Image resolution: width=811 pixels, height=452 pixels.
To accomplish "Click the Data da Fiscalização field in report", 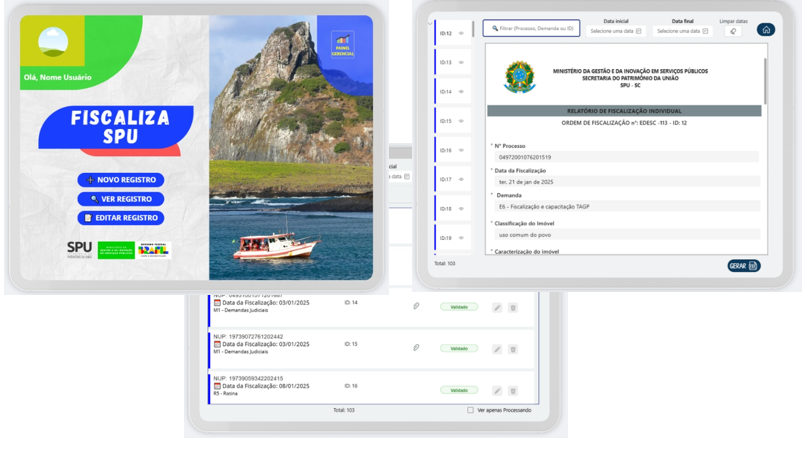I will [627, 182].
